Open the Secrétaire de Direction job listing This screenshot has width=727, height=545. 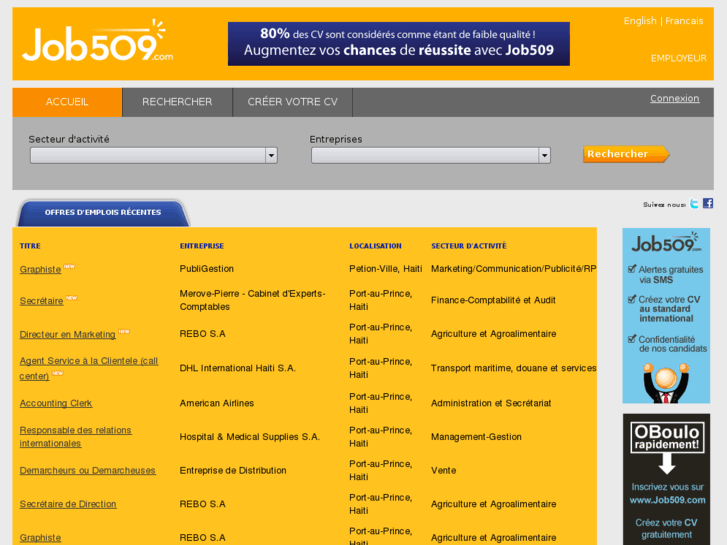click(68, 505)
